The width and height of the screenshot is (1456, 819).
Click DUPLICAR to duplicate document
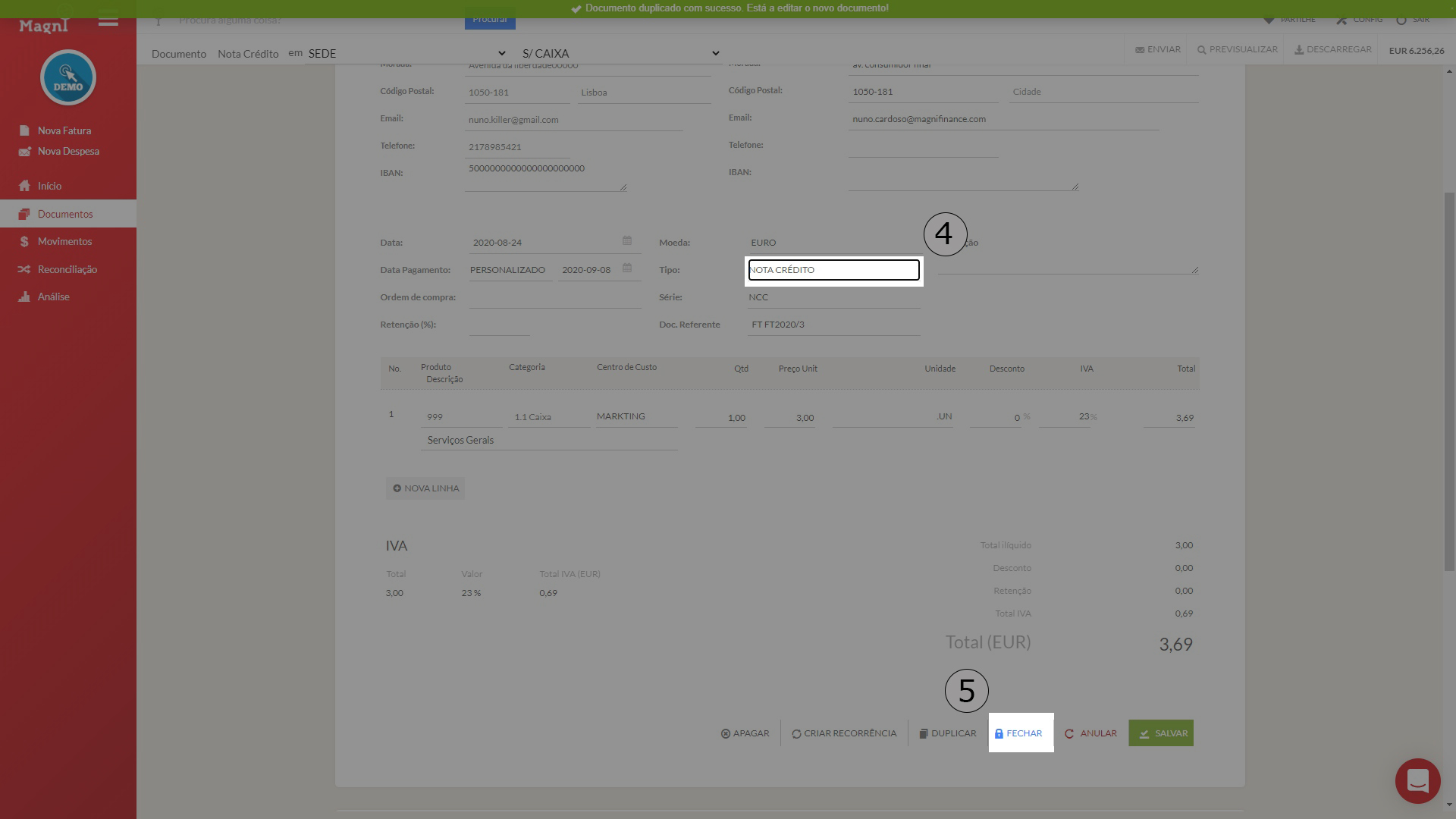pos(947,733)
